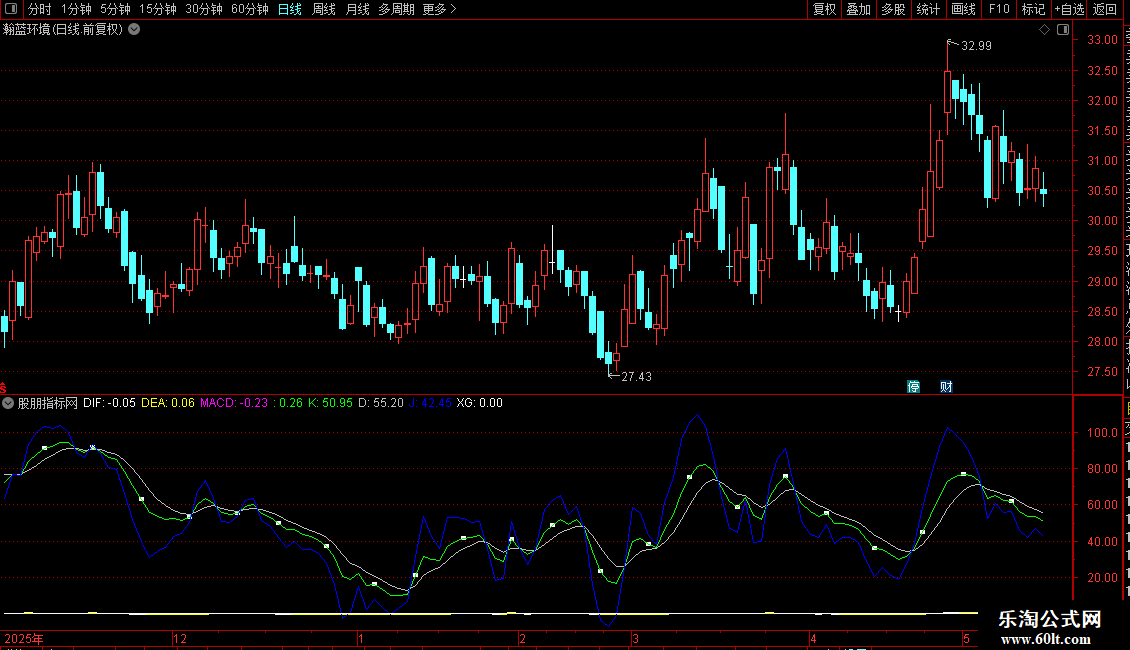Select the 30分钟 period tab
This screenshot has width=1130, height=650.
pyautogui.click(x=204, y=9)
